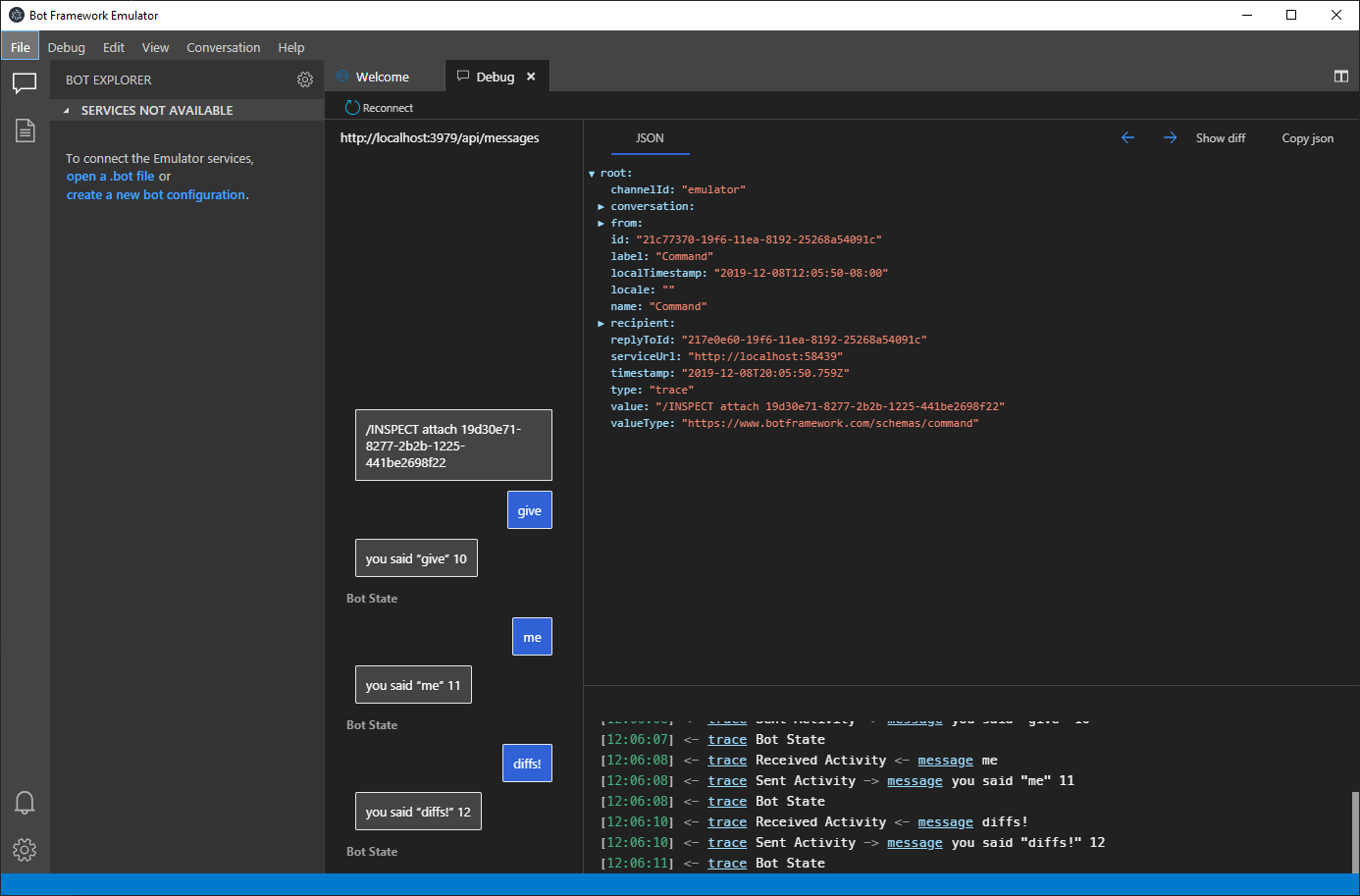This screenshot has height=896, width=1360.
Task: Close the Debug tab
Action: tap(531, 77)
